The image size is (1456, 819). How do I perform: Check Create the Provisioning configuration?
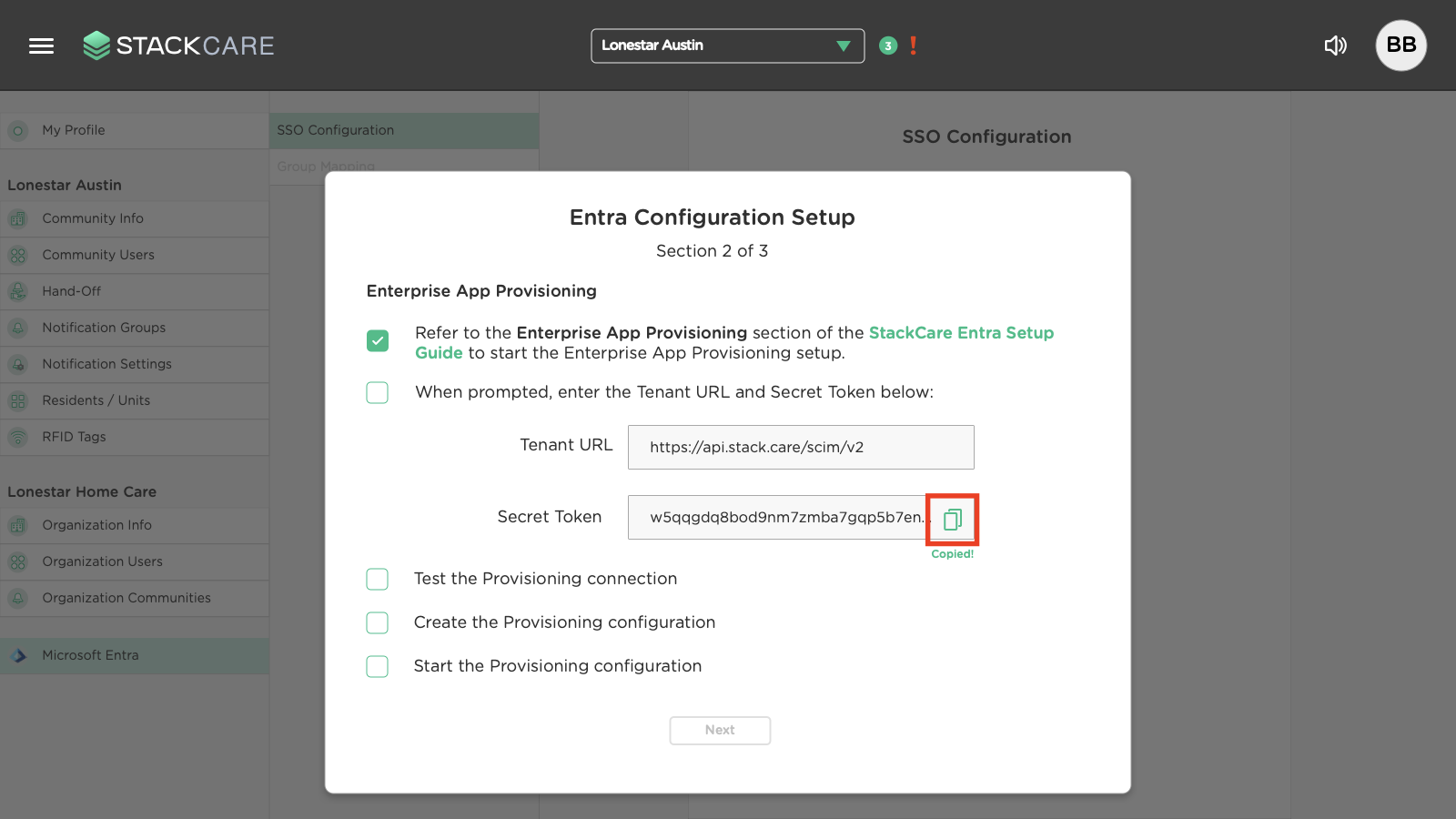[x=377, y=622]
